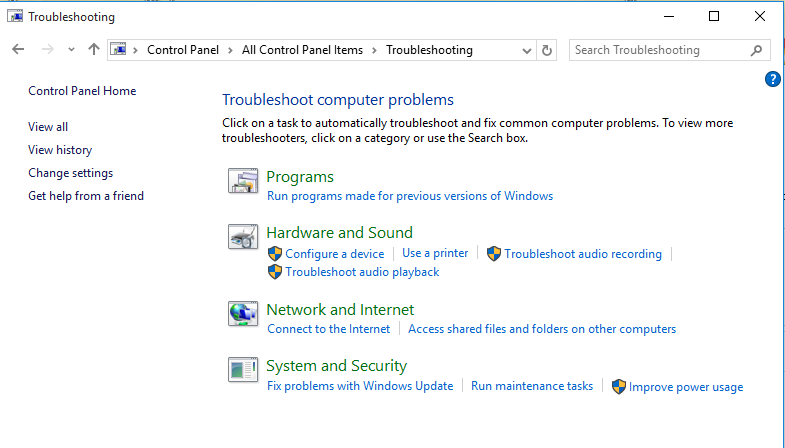Open the recent locations dropdown arrow
This screenshot has width=785, height=448.
click(71, 50)
